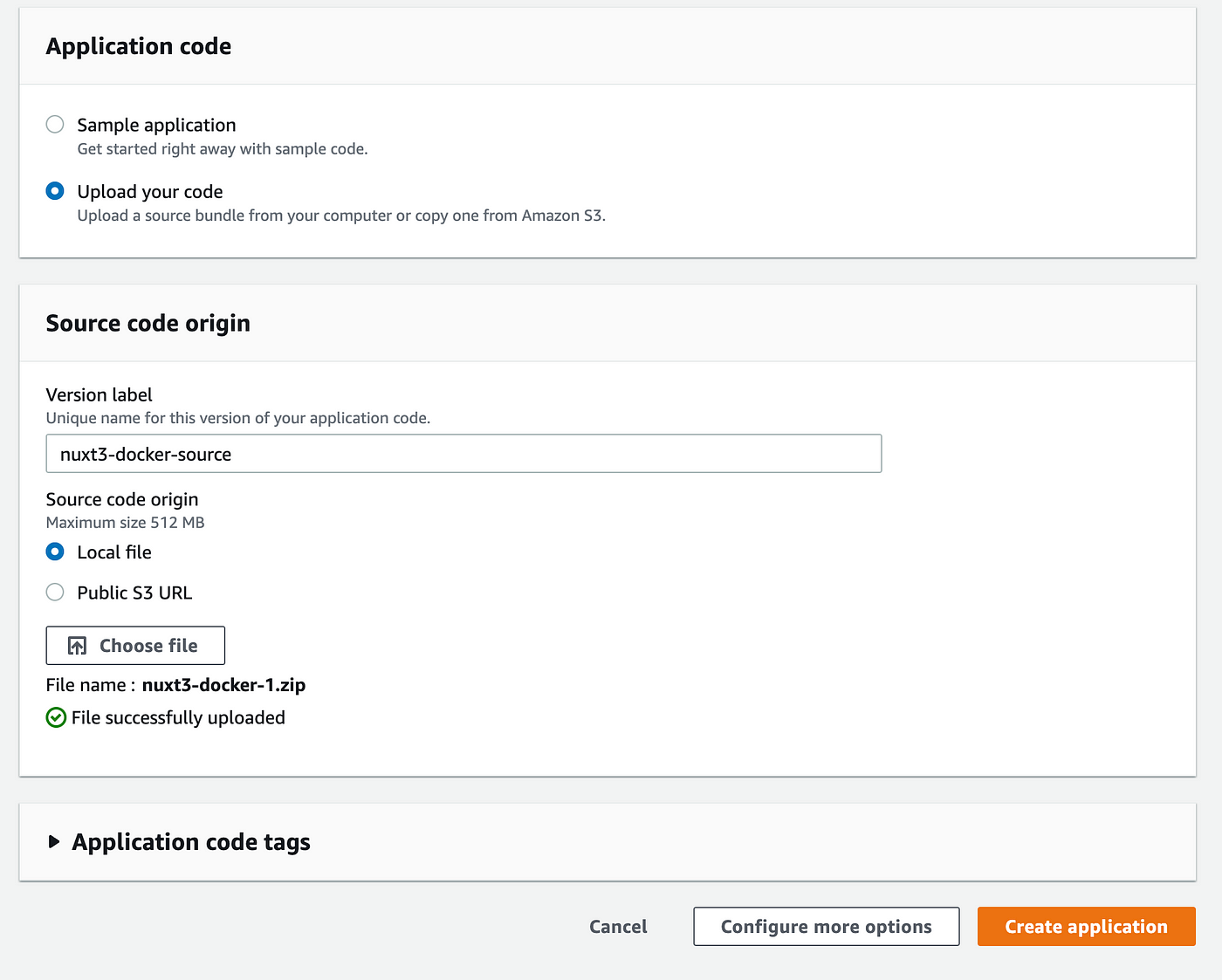Click 'Get started right away with sample code' text
1222x980 pixels.
tap(223, 149)
